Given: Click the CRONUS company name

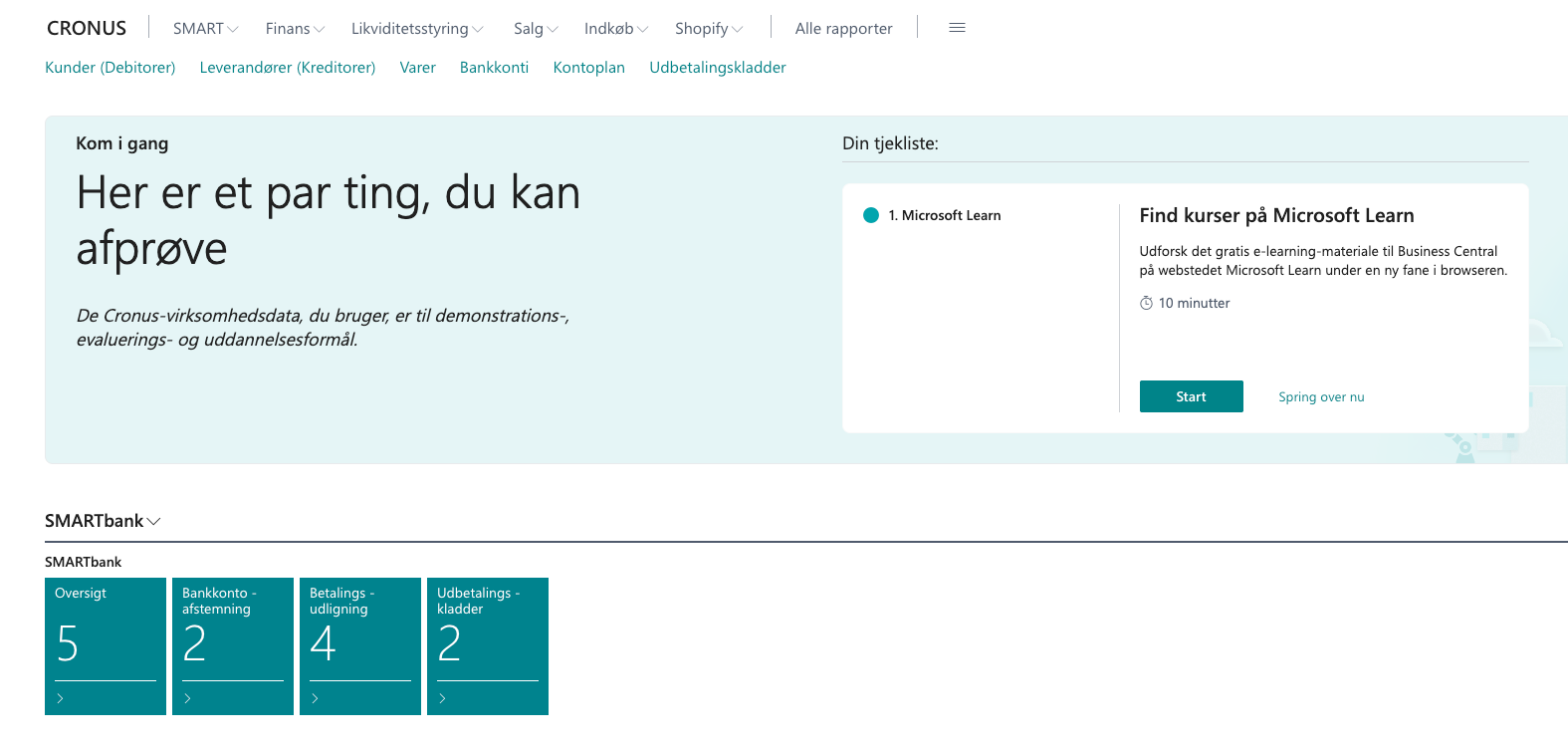Looking at the screenshot, I should point(87,28).
